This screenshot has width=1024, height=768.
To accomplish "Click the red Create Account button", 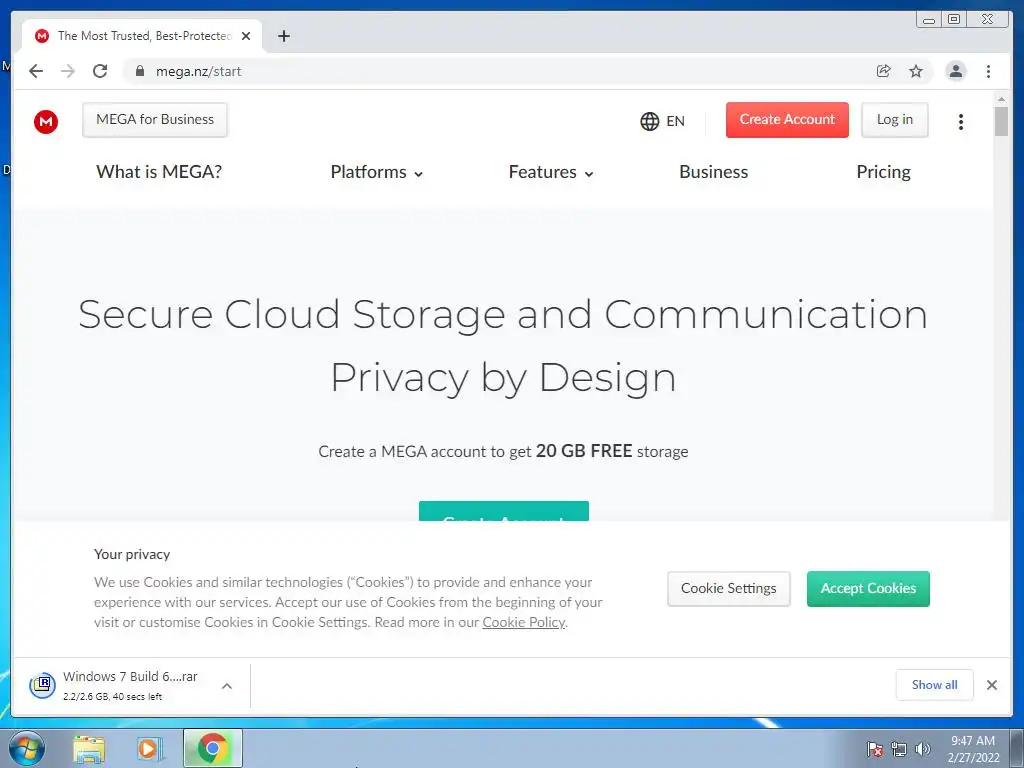I will [x=787, y=120].
